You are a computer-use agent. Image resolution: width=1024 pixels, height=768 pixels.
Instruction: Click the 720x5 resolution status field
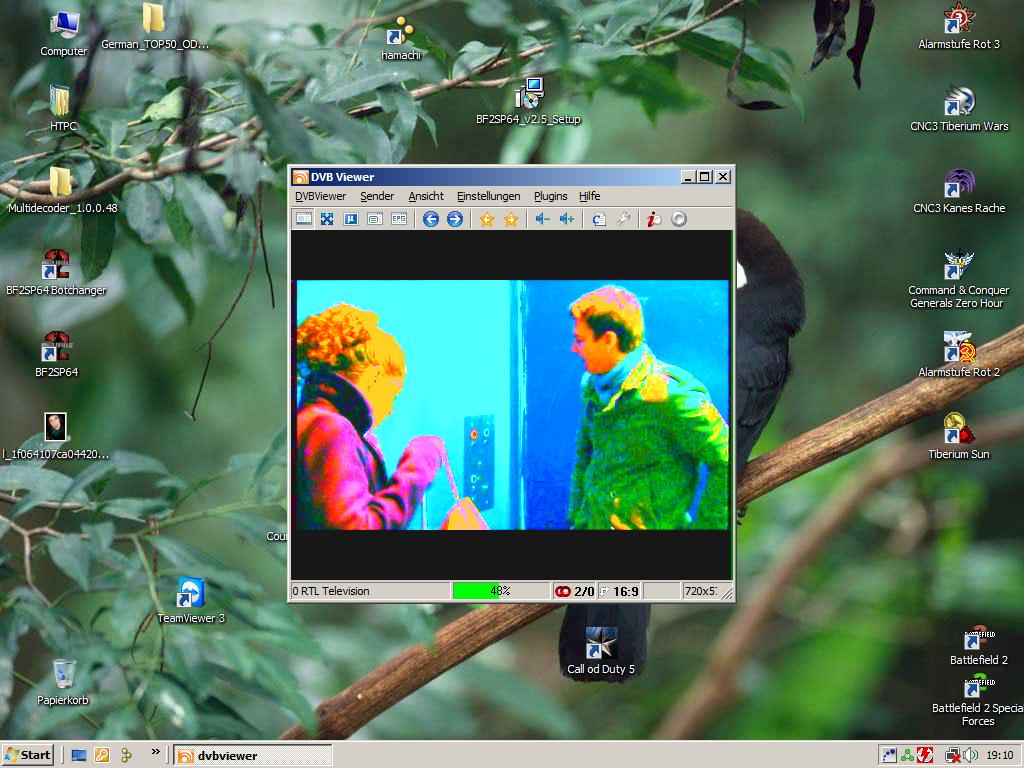(x=700, y=591)
